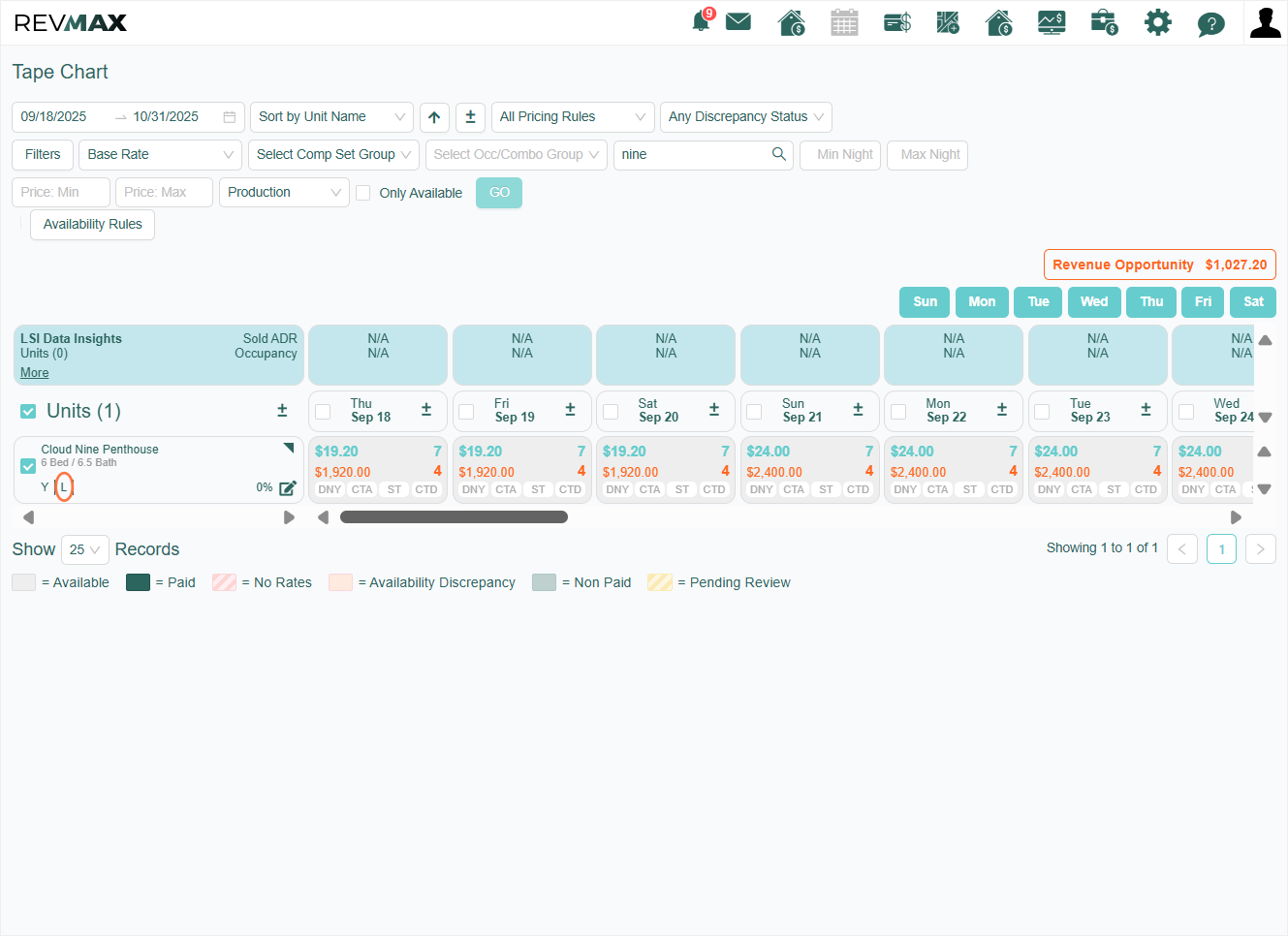Click the Paid legend color swatch
Image resolution: width=1288 pixels, height=936 pixels.
coord(139,582)
